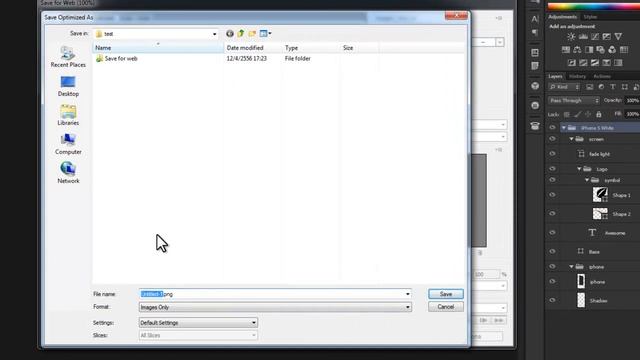The width and height of the screenshot is (640, 360).
Task: Add a Brightness/Contrast adjustment
Action: (571, 37)
